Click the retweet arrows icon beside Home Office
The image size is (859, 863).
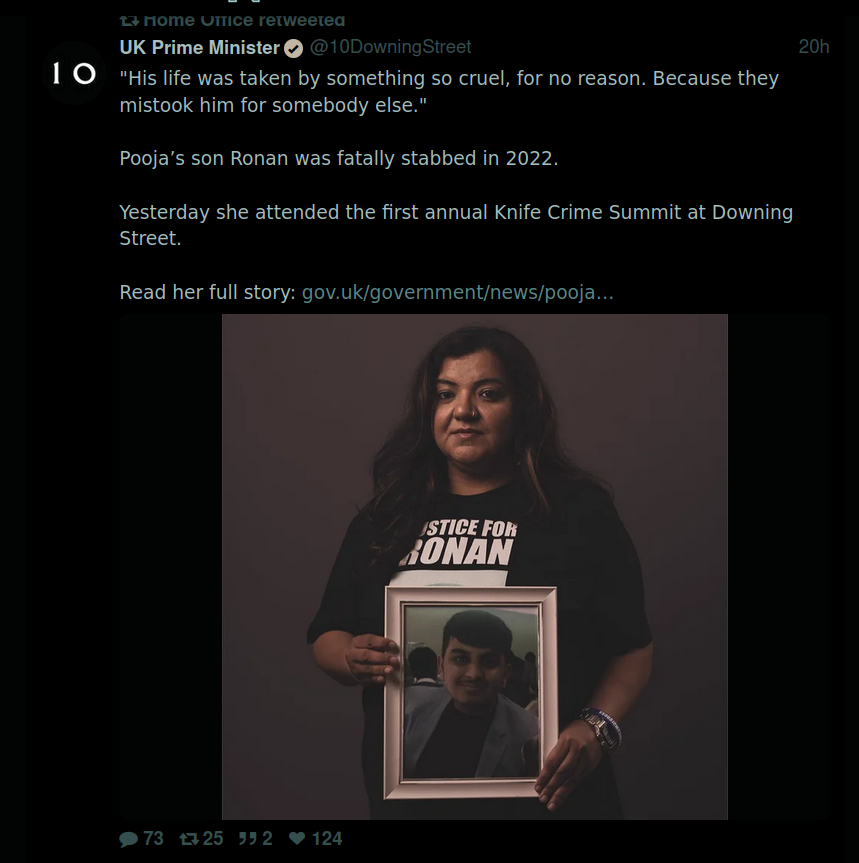coord(129,21)
